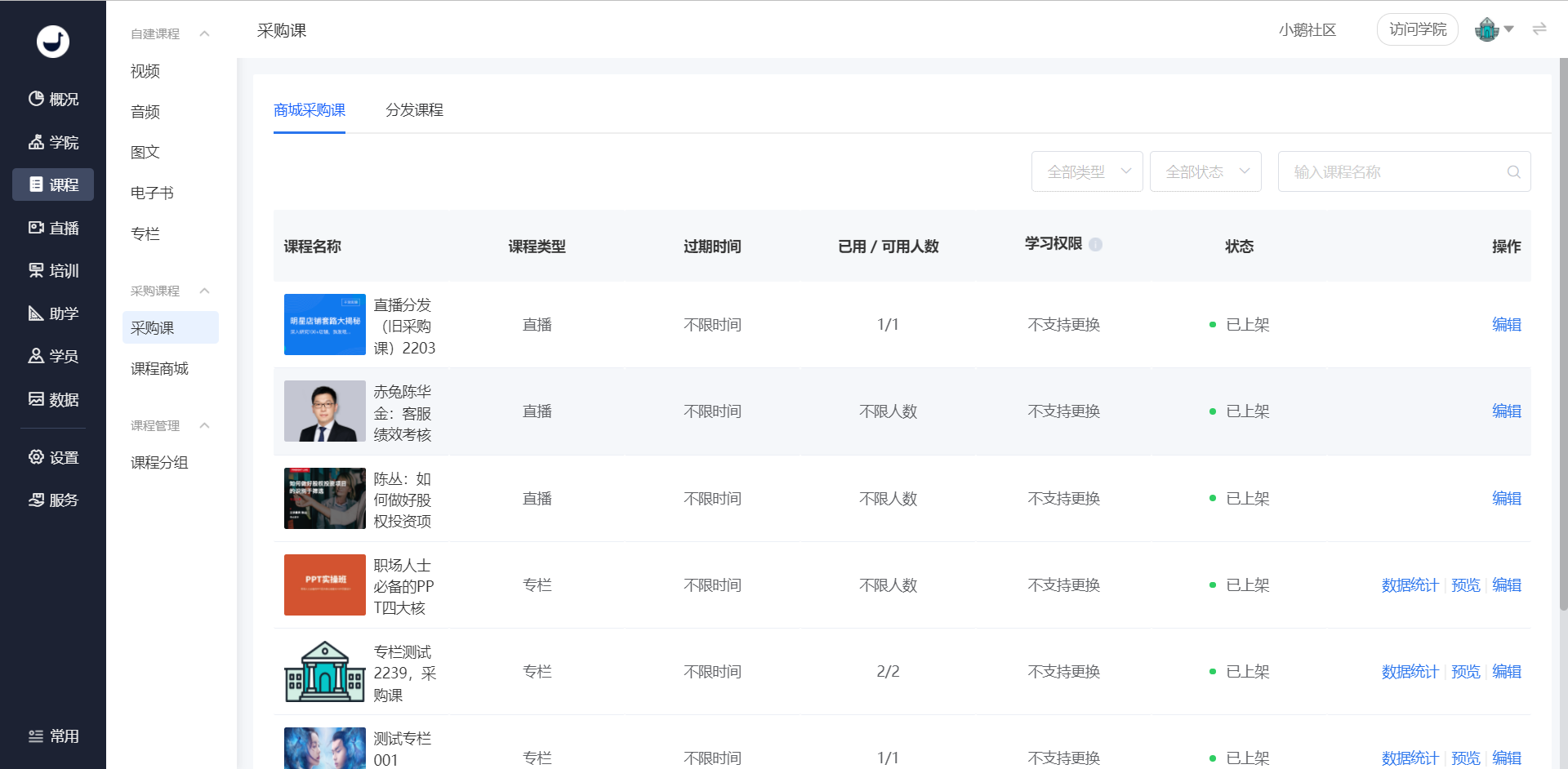Edit the 陈丛：如何做好股权投资项 course
The width and height of the screenshot is (1568, 769).
(x=1507, y=499)
